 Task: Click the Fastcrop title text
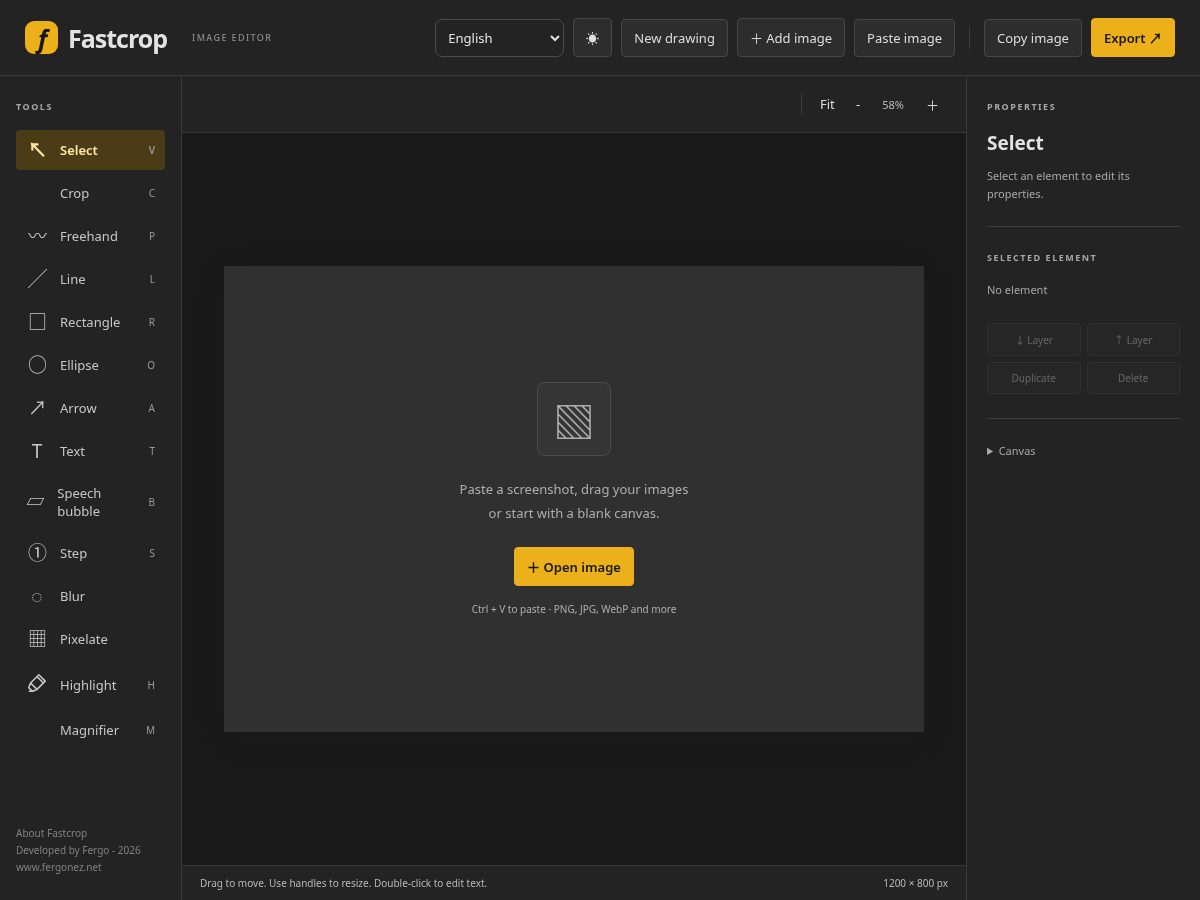(118, 39)
